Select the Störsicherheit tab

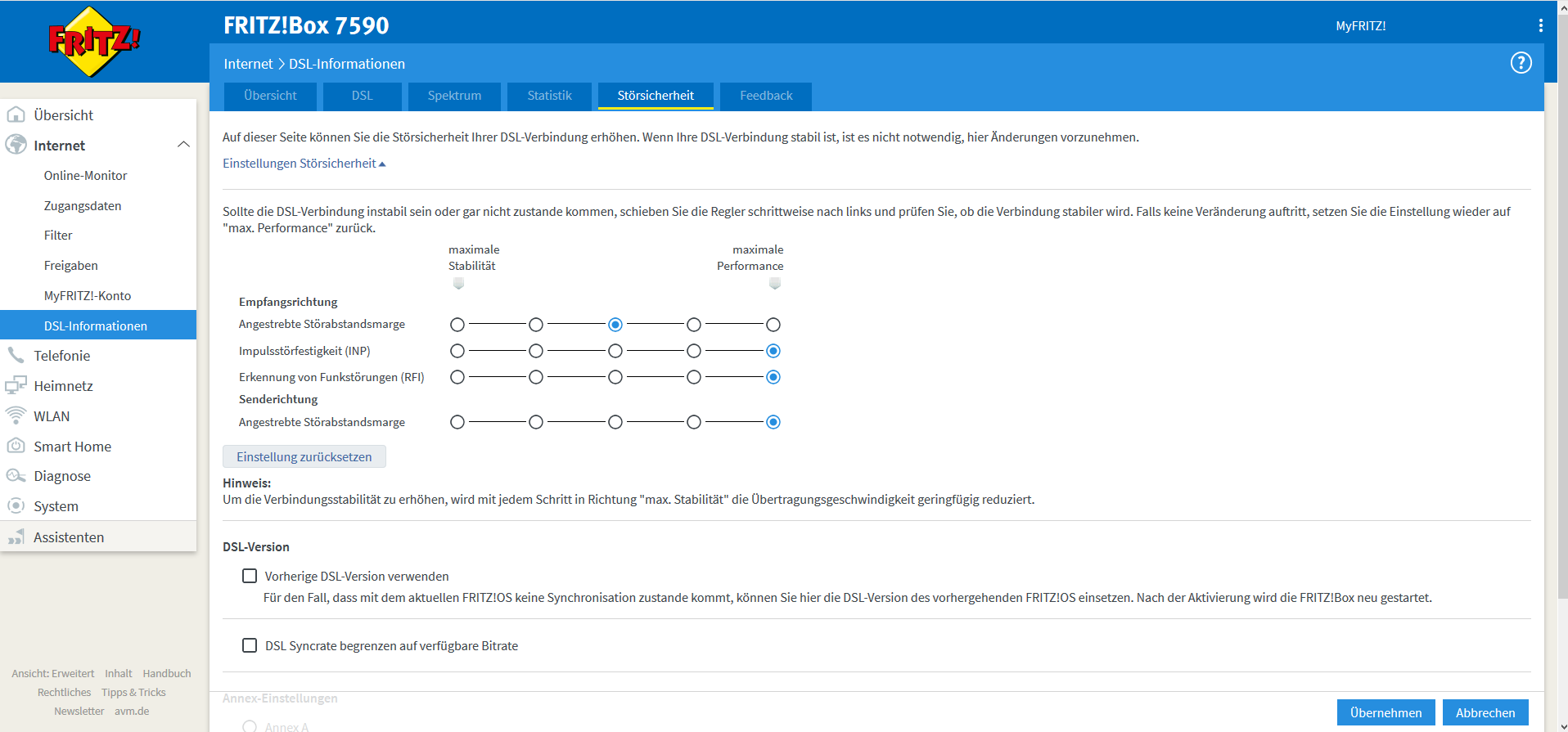656,96
